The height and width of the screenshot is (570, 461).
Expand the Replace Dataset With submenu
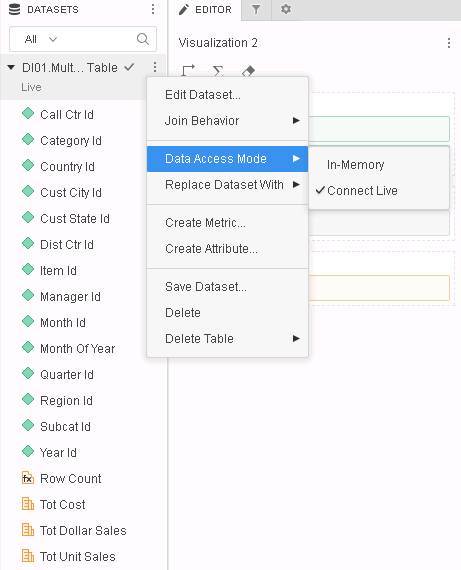[227, 185]
